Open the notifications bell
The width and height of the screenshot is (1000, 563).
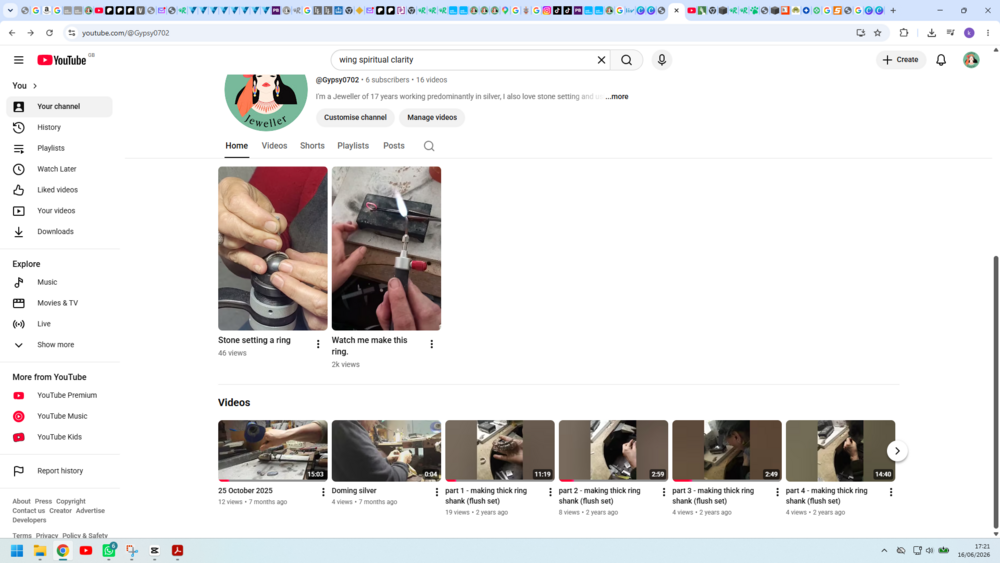[x=941, y=60]
